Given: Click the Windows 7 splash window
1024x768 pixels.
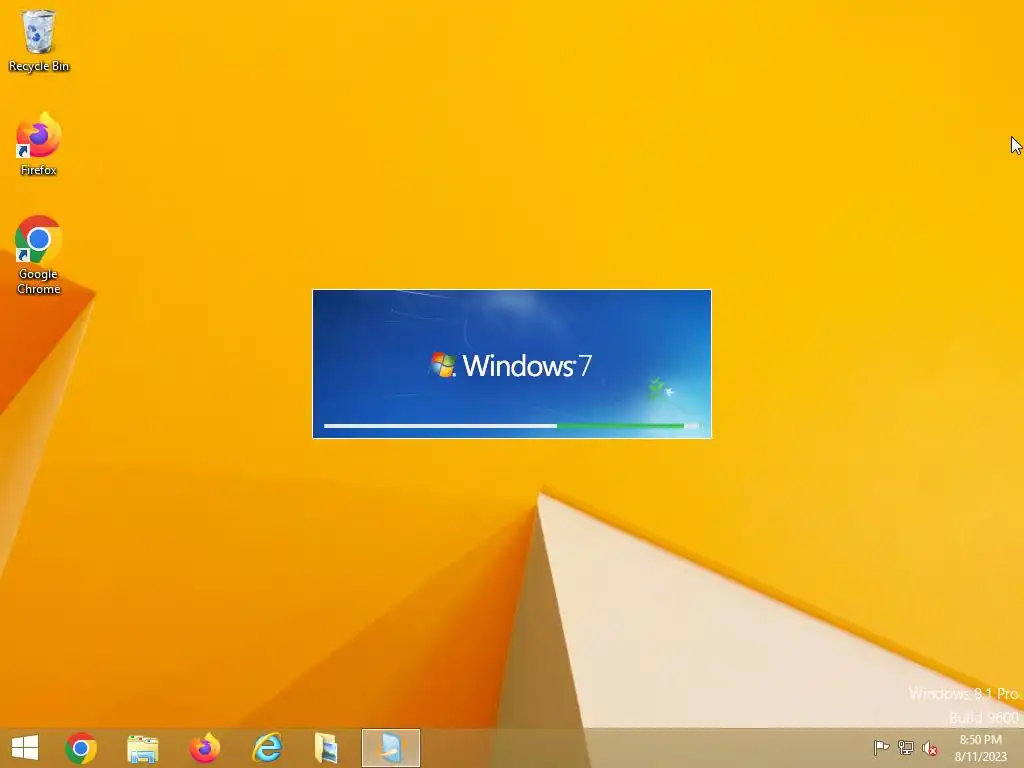Looking at the screenshot, I should click(x=512, y=364).
